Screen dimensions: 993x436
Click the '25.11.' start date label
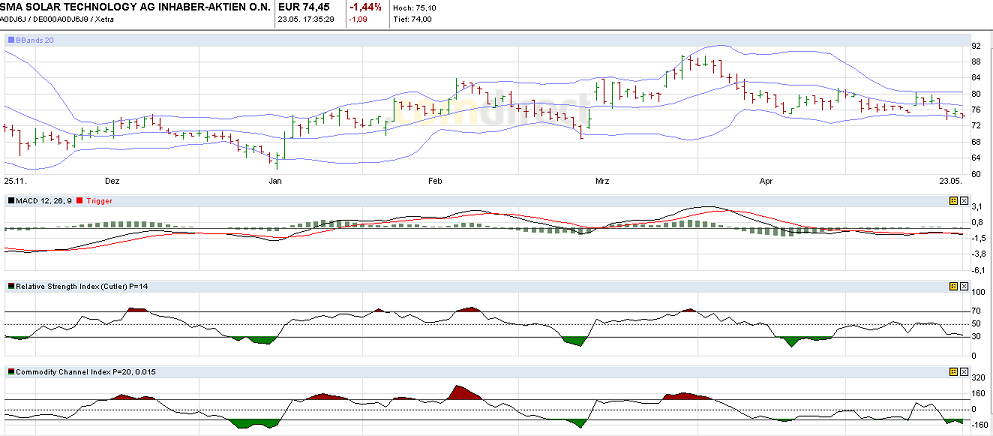tap(14, 181)
